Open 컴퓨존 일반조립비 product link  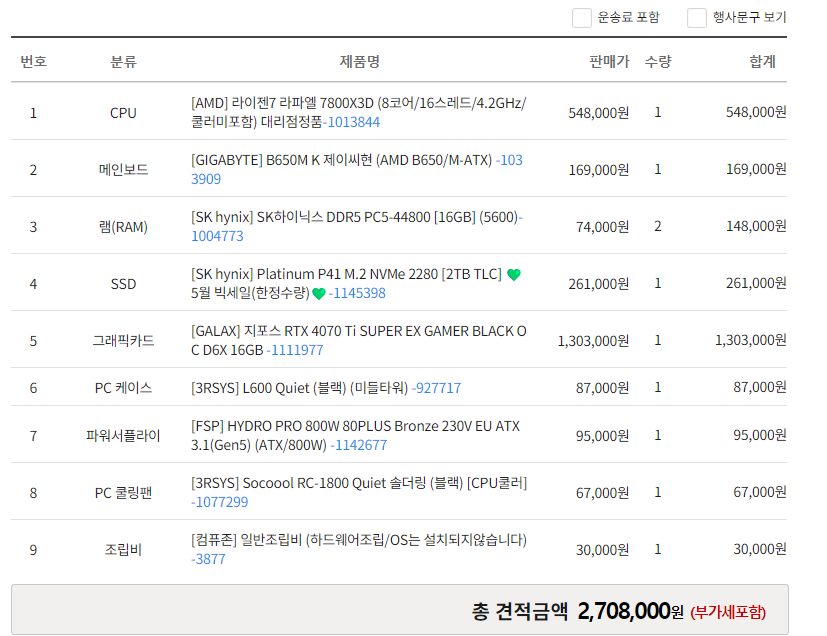tap(359, 549)
